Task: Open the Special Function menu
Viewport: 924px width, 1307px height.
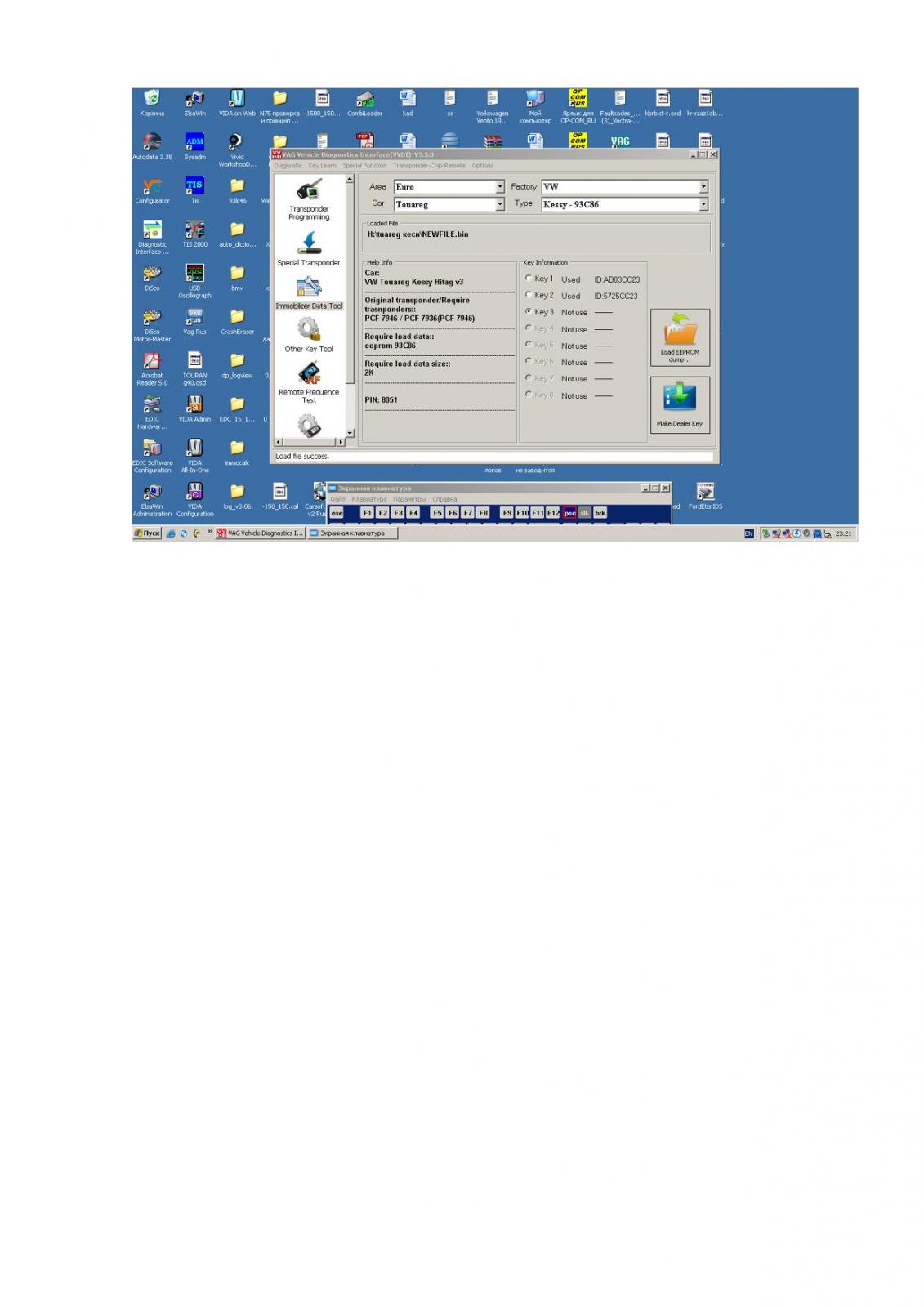Action: coord(364,166)
